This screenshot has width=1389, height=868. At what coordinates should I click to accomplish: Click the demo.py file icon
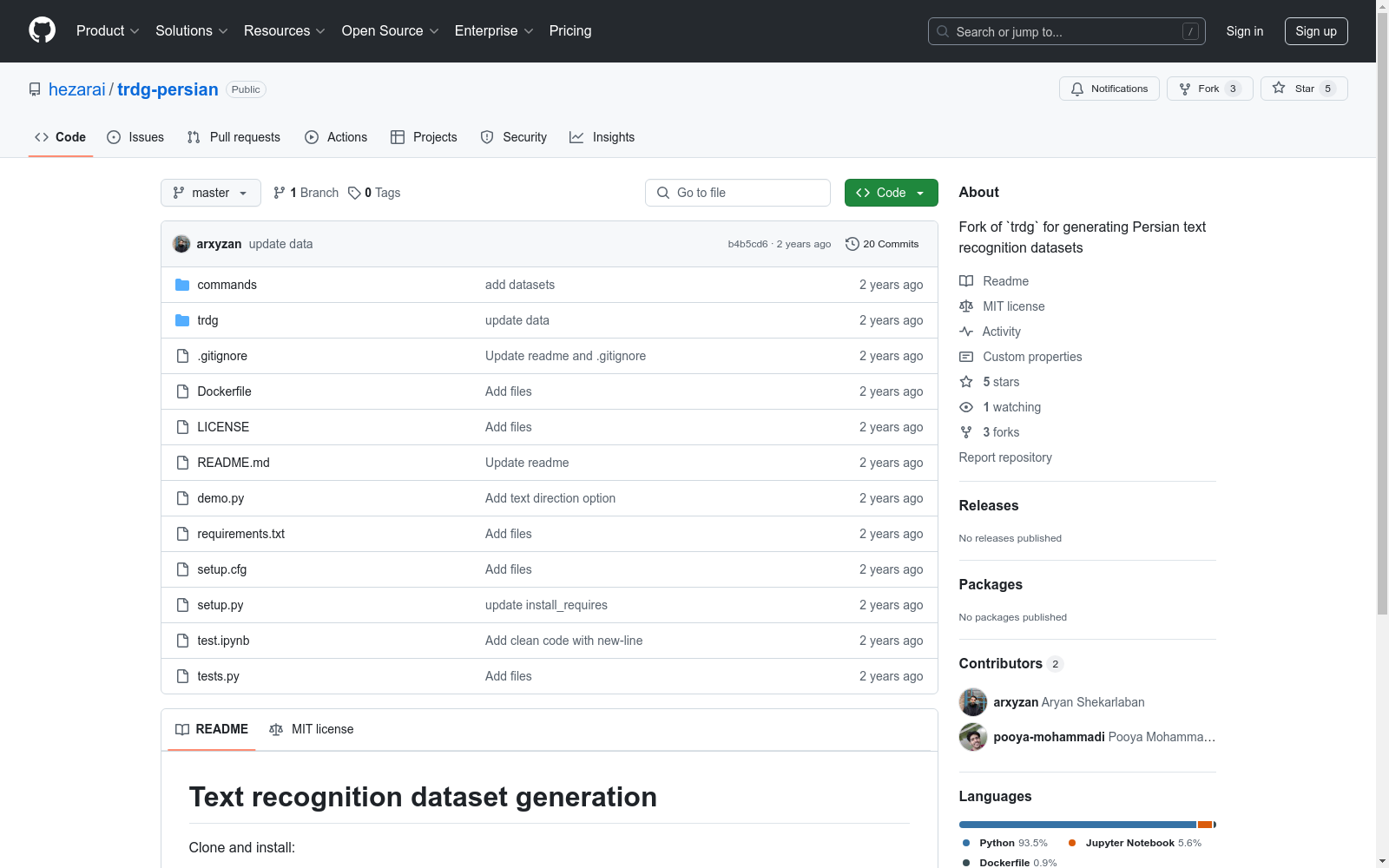[x=182, y=498]
